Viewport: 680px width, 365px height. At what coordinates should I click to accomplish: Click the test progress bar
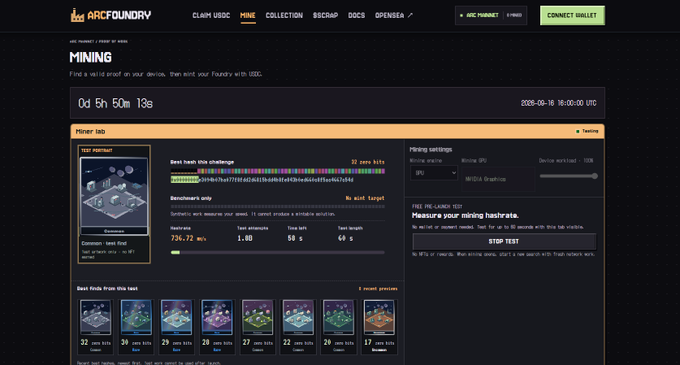click(x=278, y=252)
